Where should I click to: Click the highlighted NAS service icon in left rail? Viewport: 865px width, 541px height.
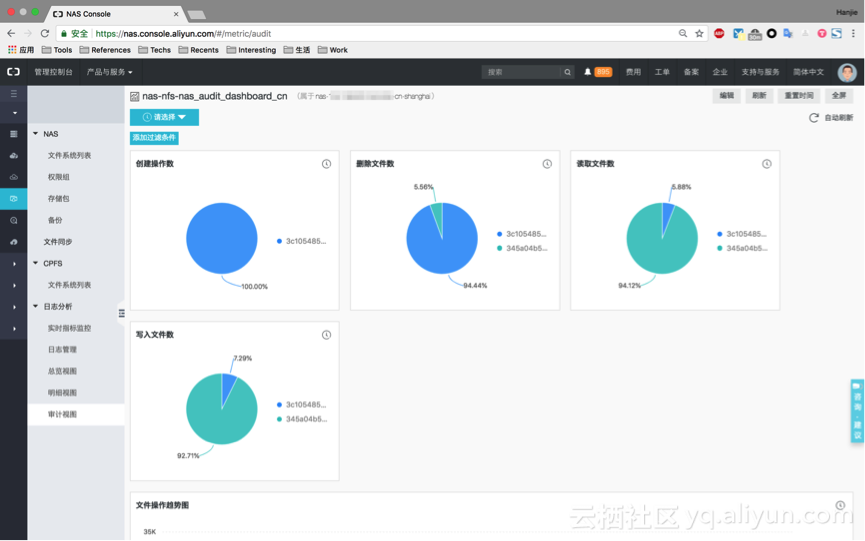click(x=14, y=199)
